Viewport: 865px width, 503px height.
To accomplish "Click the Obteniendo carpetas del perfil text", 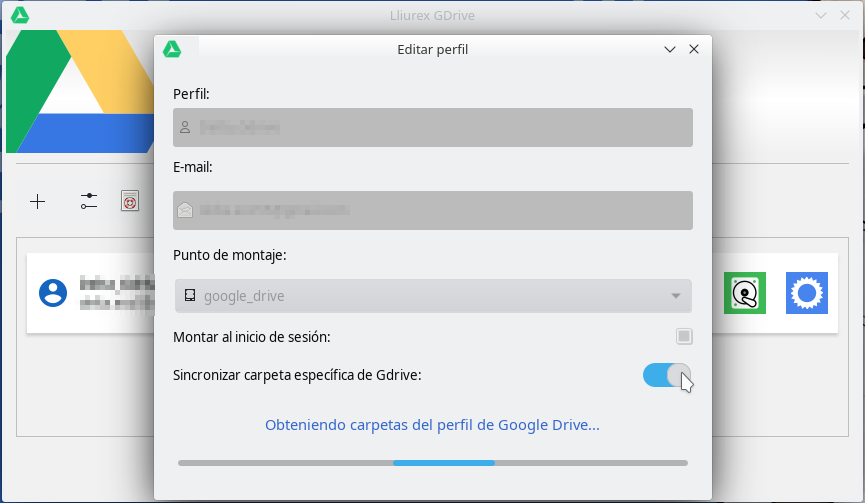I will pyautogui.click(x=432, y=425).
